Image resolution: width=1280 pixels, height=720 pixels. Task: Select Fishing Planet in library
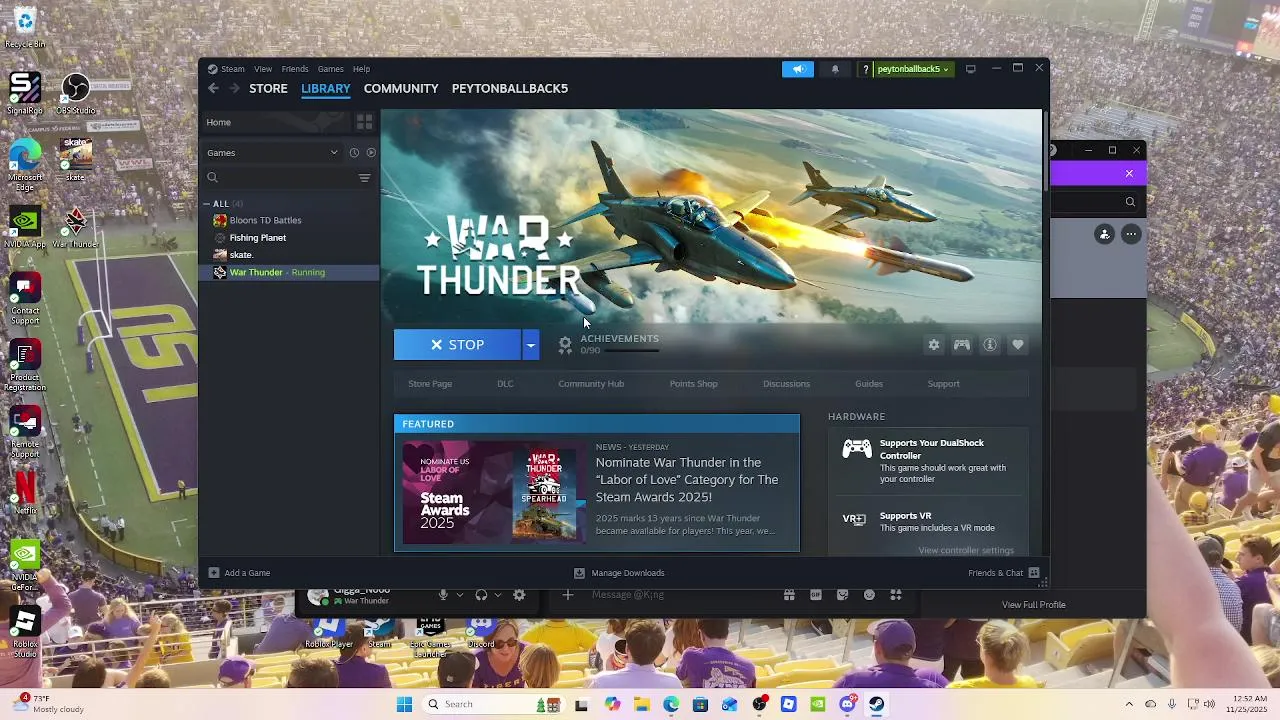(257, 238)
